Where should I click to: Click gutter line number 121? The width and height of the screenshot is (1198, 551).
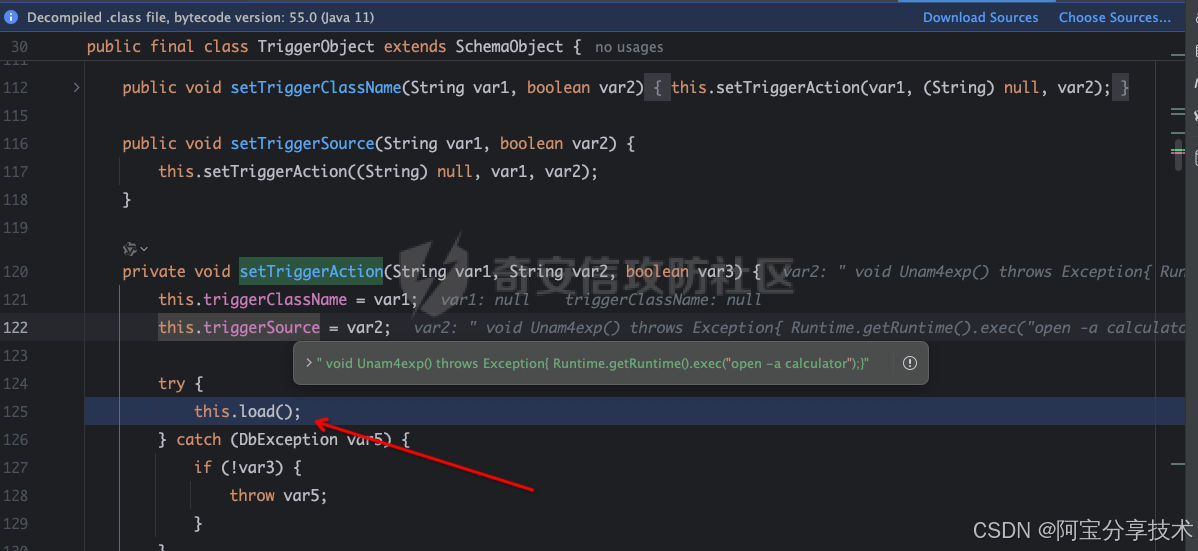pos(15,300)
